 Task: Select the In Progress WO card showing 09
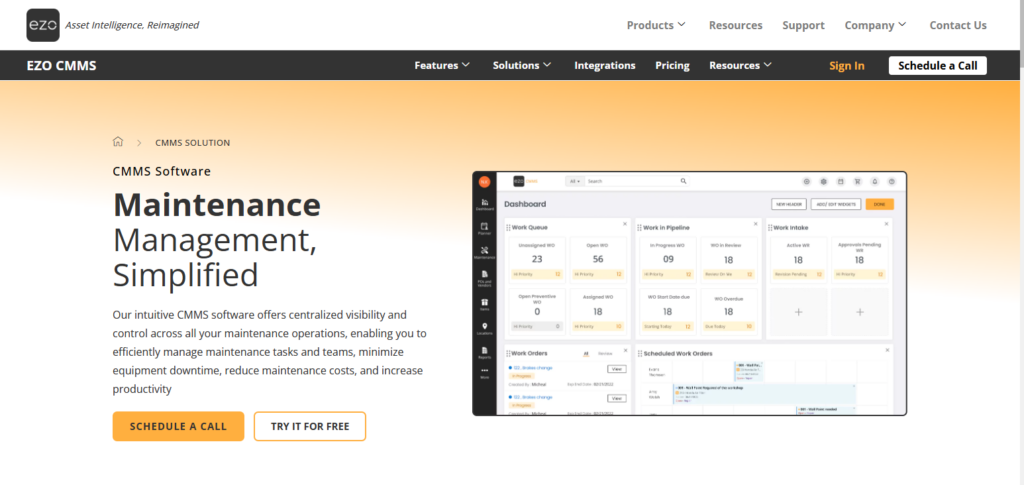click(x=667, y=259)
